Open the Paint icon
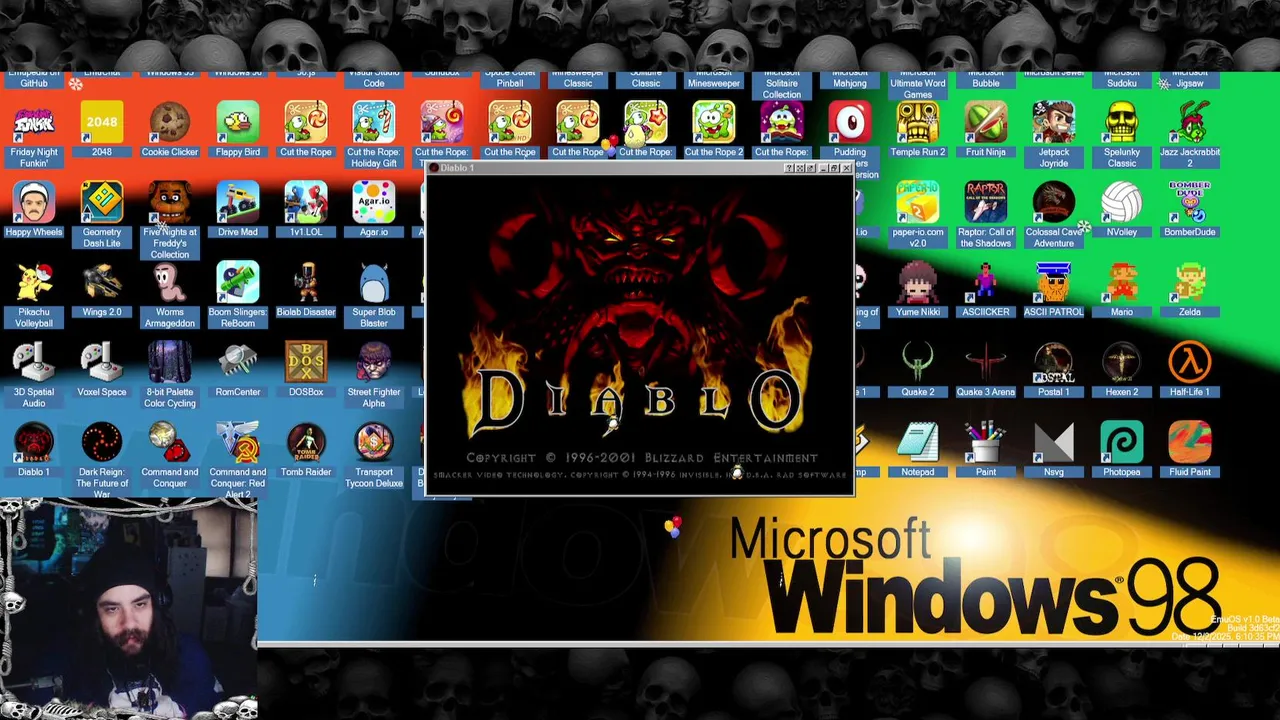The height and width of the screenshot is (720, 1280). tap(986, 443)
